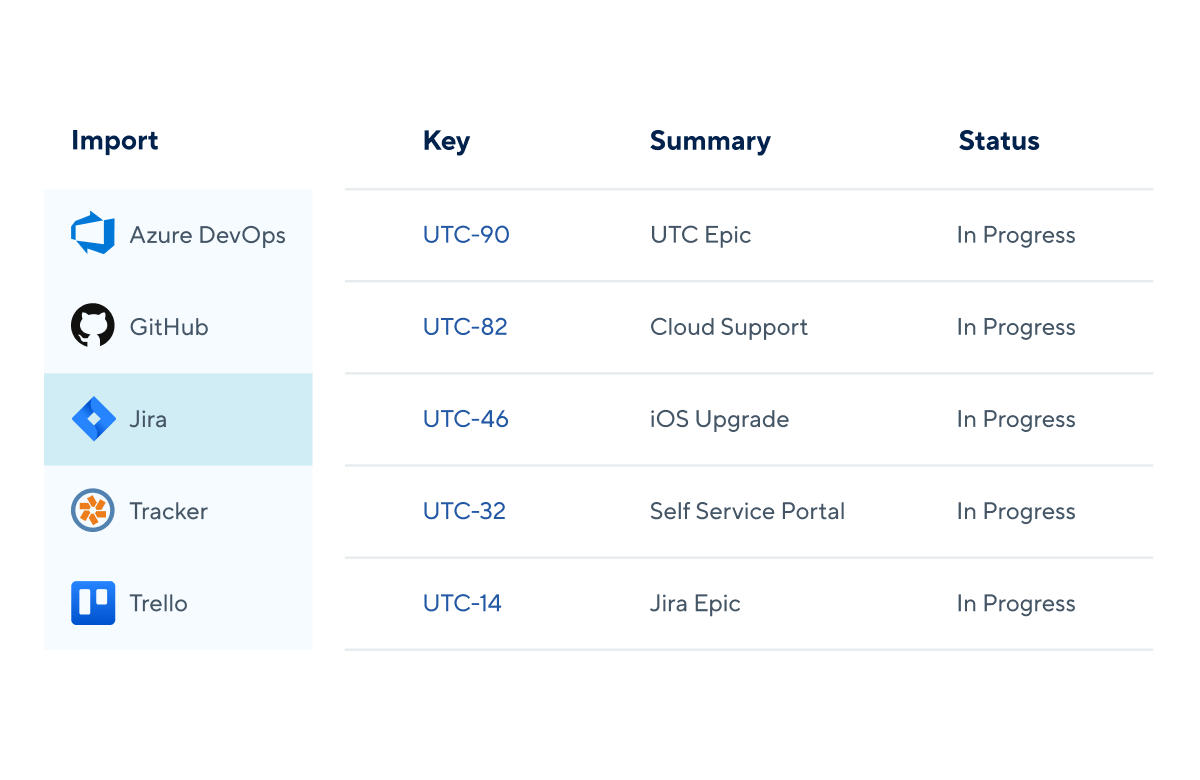The image size is (1200, 780).
Task: Click the Azure DevOps logo icon
Action: (93, 234)
